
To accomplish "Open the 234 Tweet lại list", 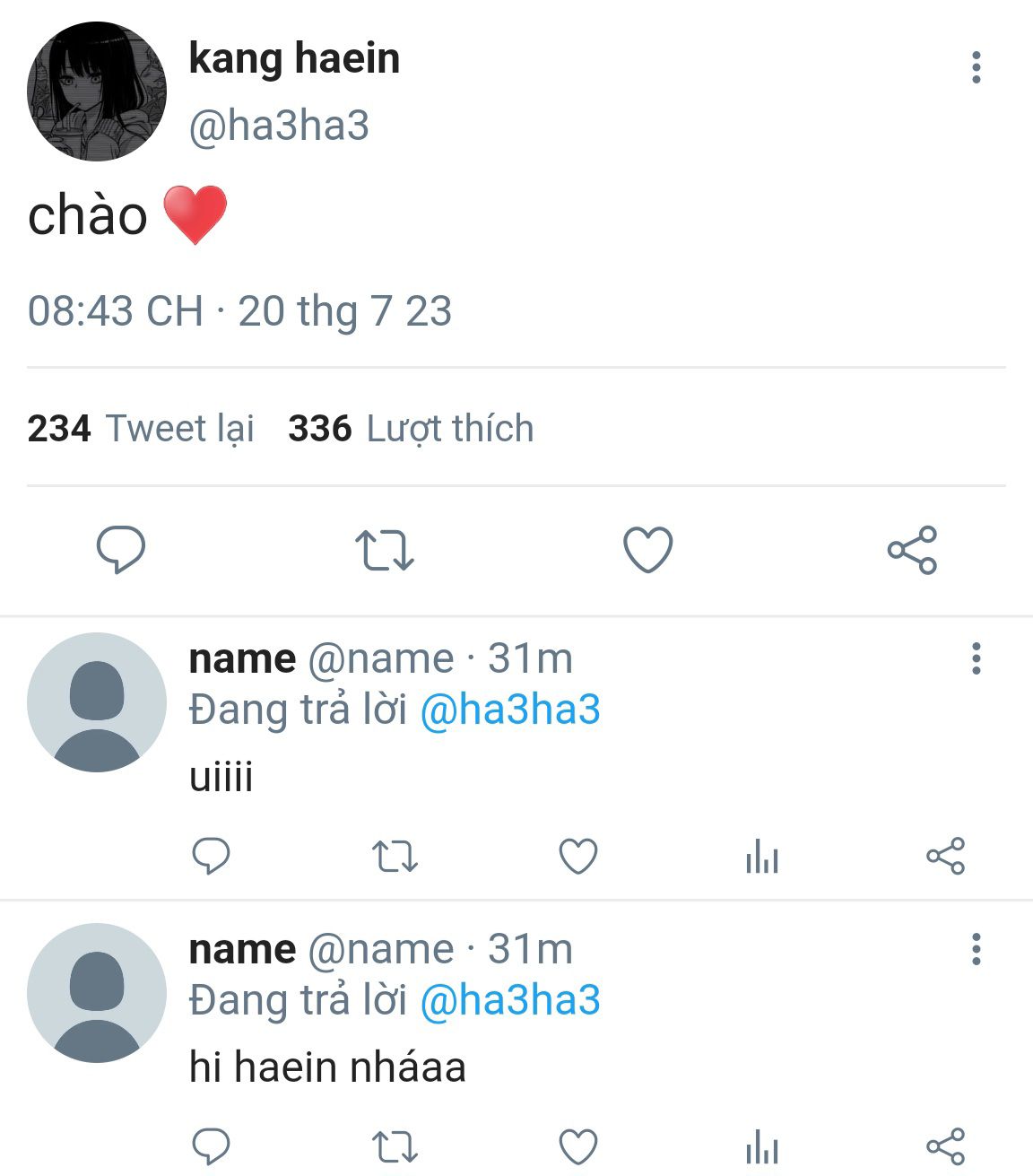I will (141, 429).
